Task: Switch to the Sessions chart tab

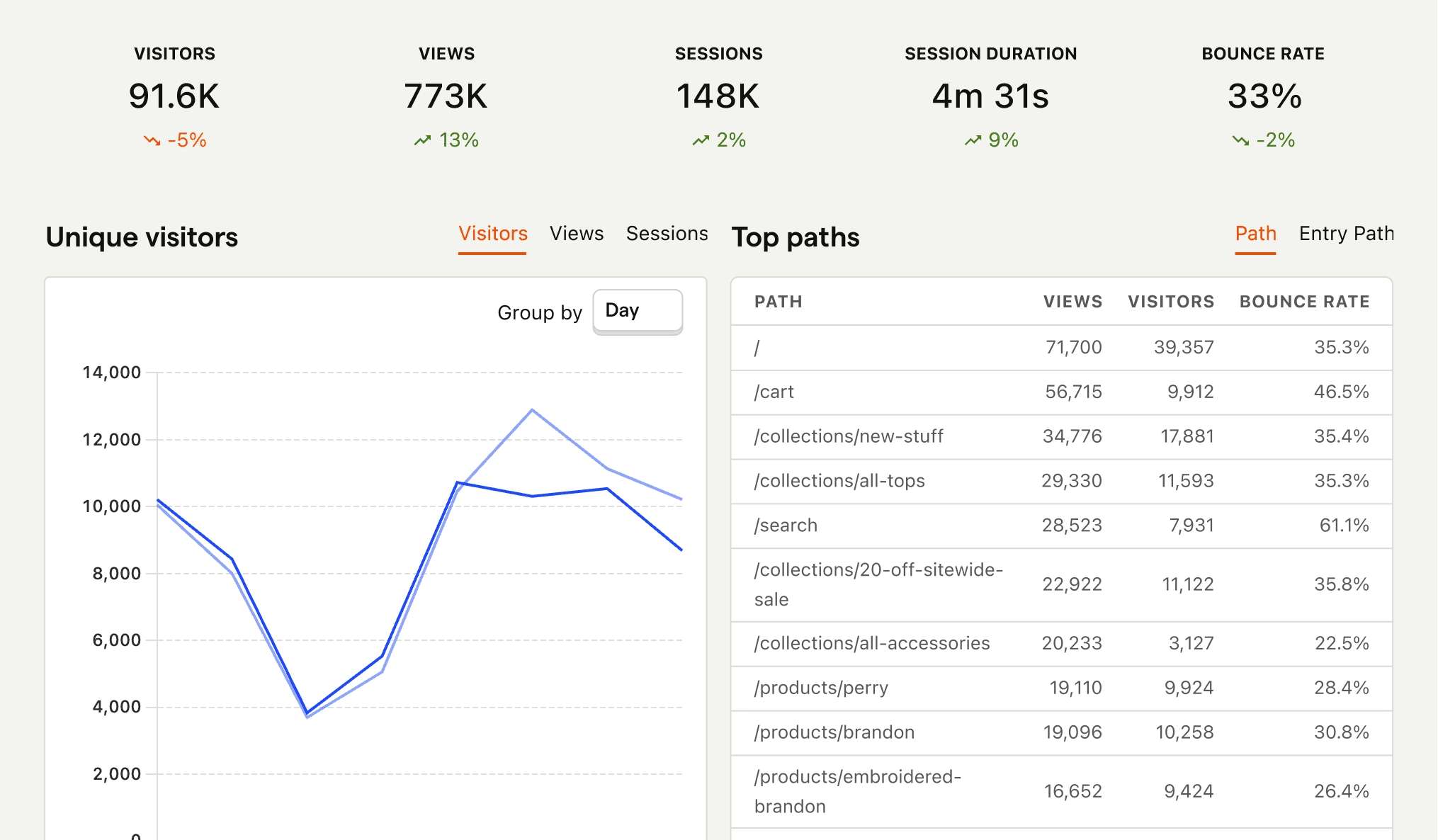Action: pos(667,234)
